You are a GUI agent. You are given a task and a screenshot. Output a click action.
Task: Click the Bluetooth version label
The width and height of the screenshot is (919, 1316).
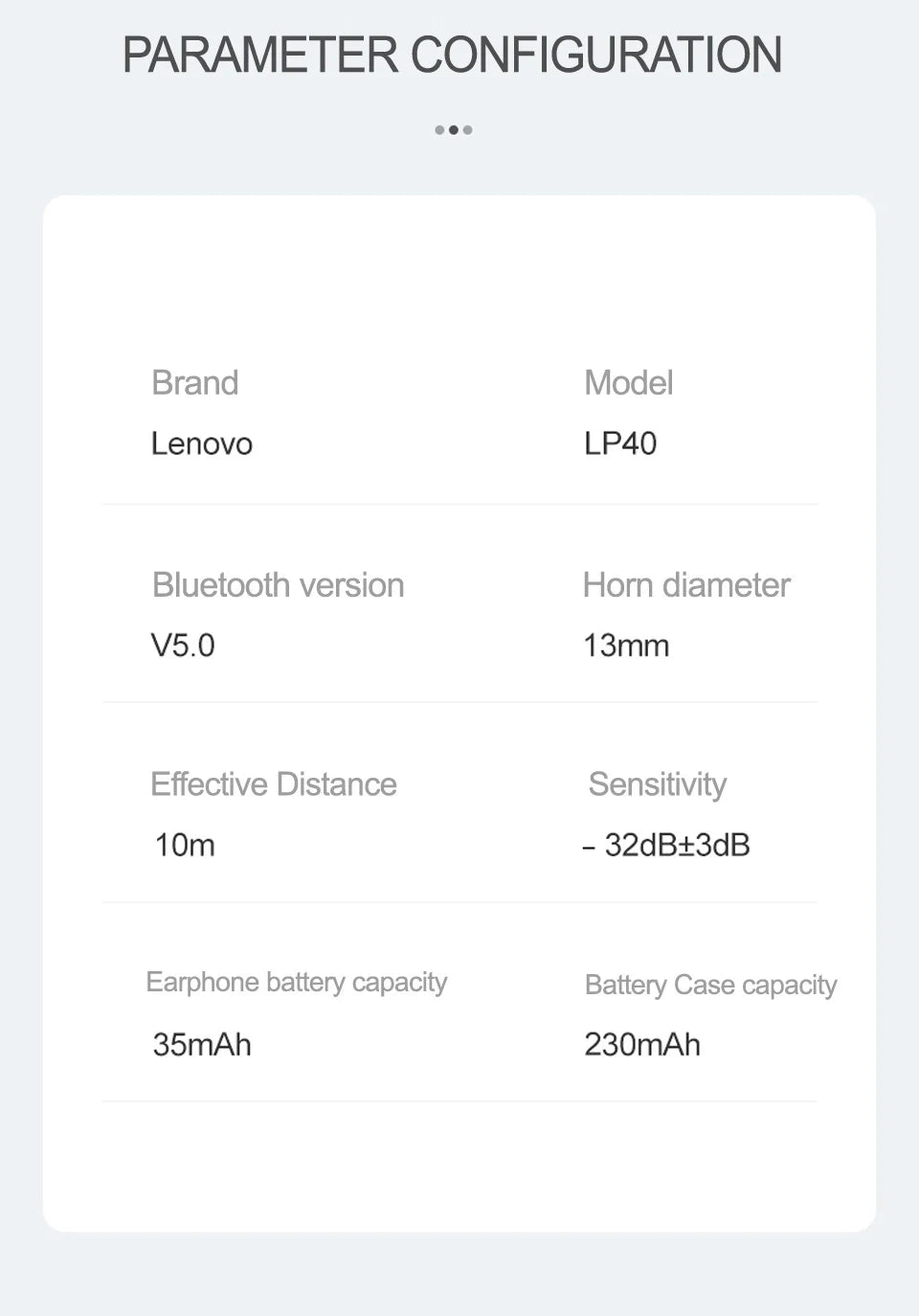pyautogui.click(x=279, y=585)
